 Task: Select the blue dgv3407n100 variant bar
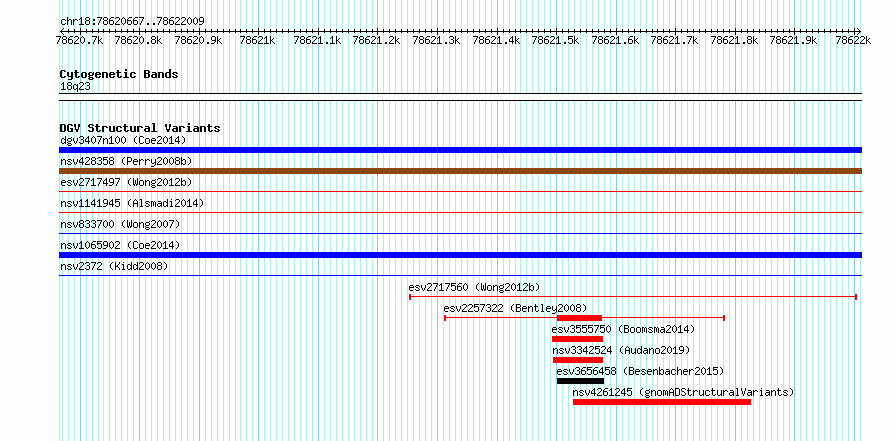(x=460, y=150)
